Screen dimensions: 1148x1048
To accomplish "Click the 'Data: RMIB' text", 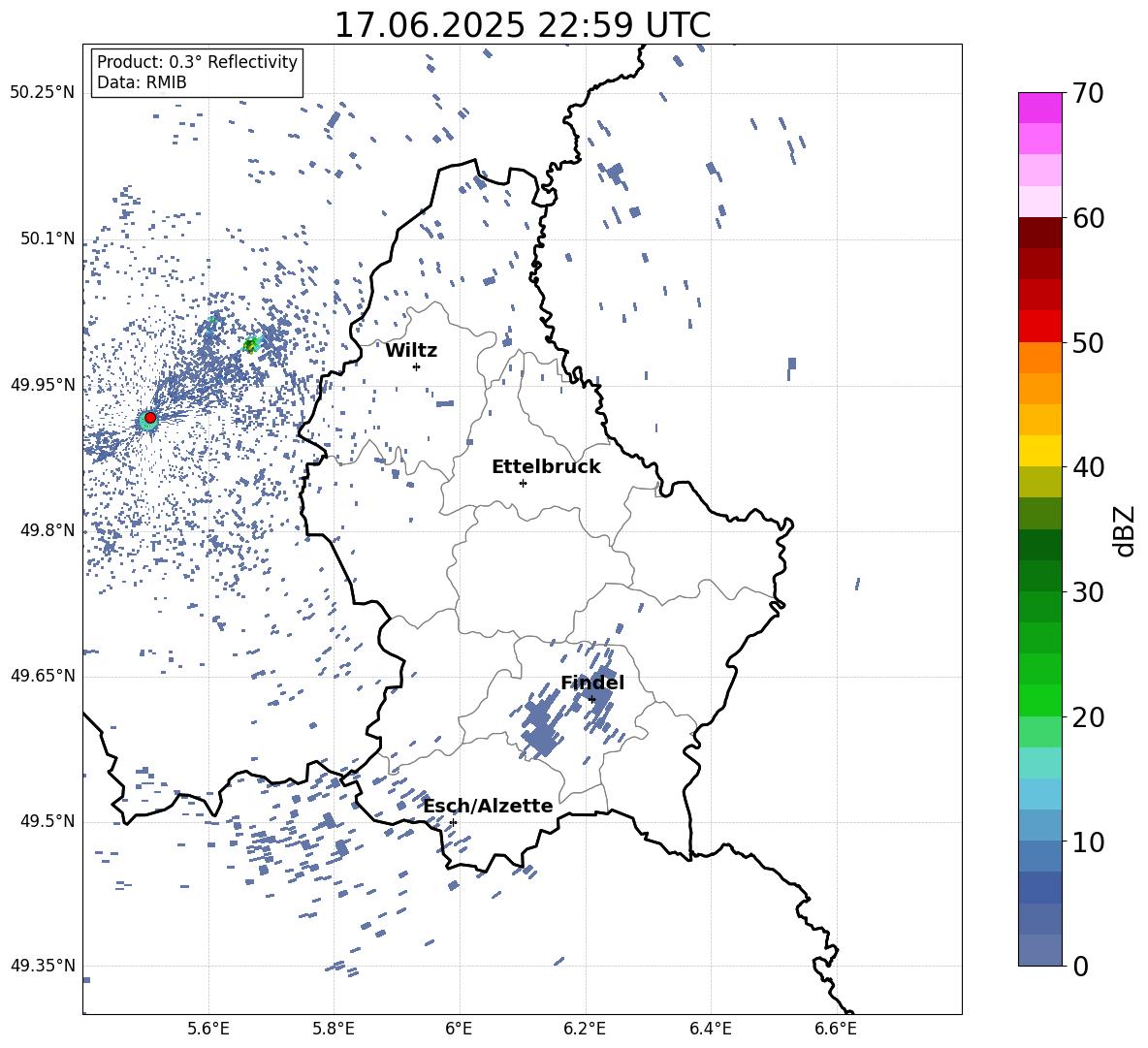I will (142, 82).
